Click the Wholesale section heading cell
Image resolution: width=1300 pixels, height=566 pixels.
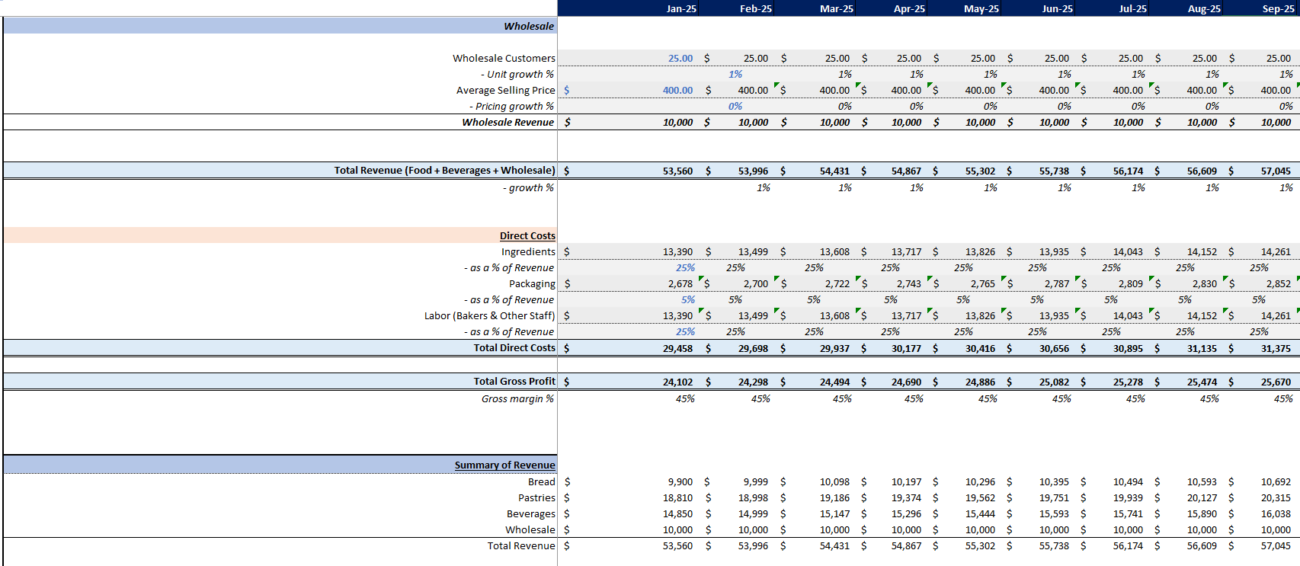coord(280,26)
